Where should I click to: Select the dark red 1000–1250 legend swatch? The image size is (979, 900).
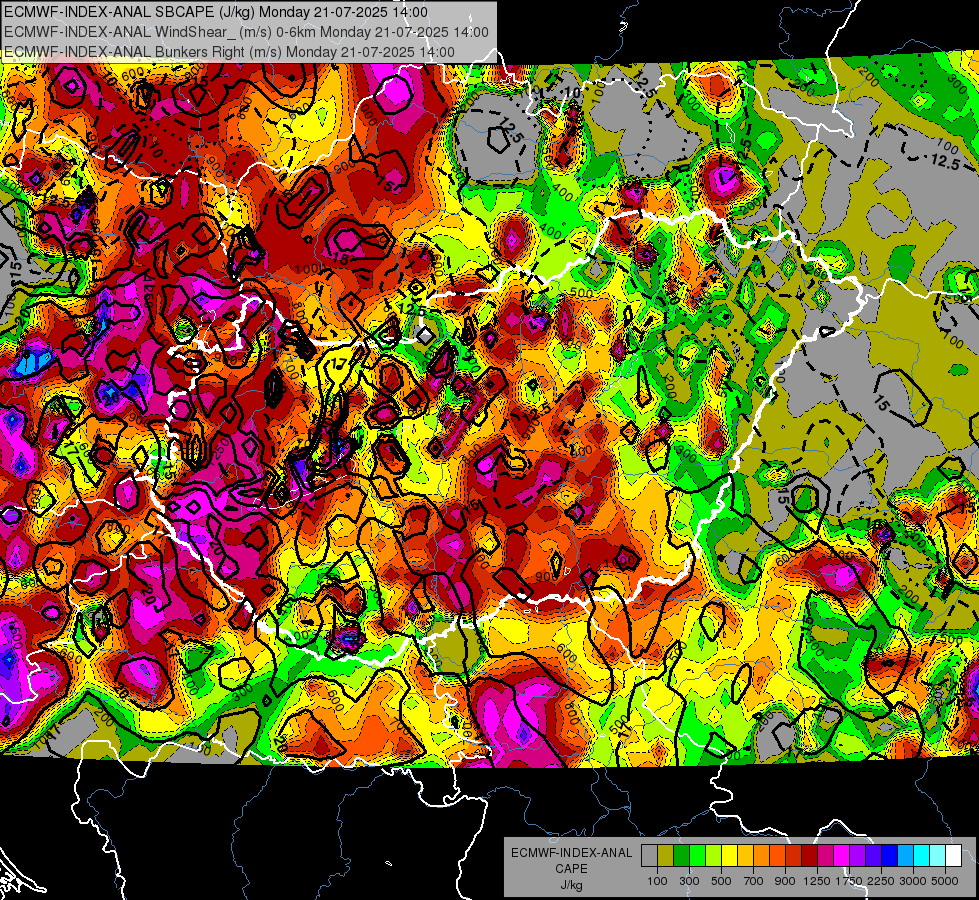click(x=809, y=856)
